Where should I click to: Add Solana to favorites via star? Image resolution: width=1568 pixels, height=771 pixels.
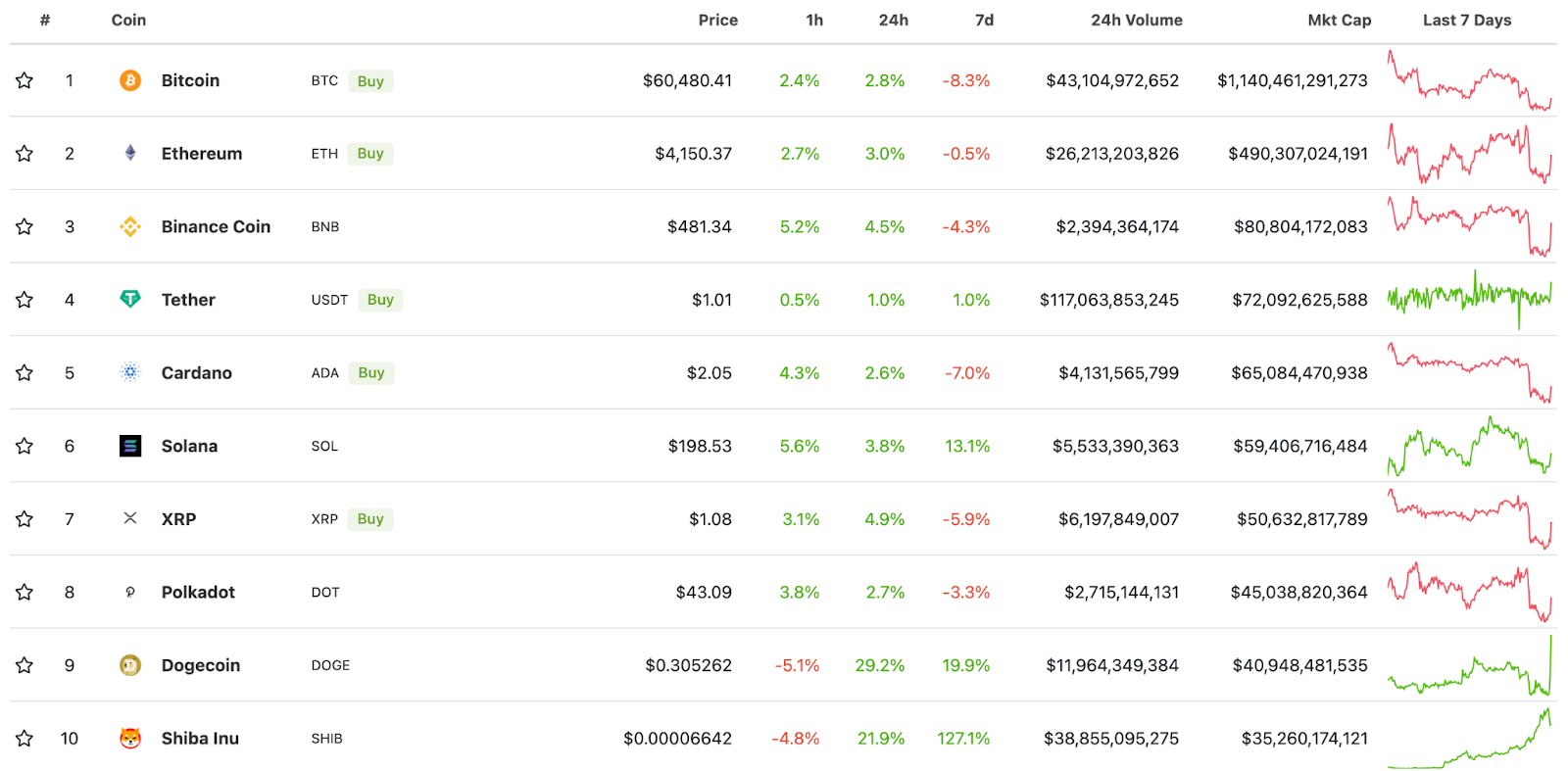coord(24,446)
